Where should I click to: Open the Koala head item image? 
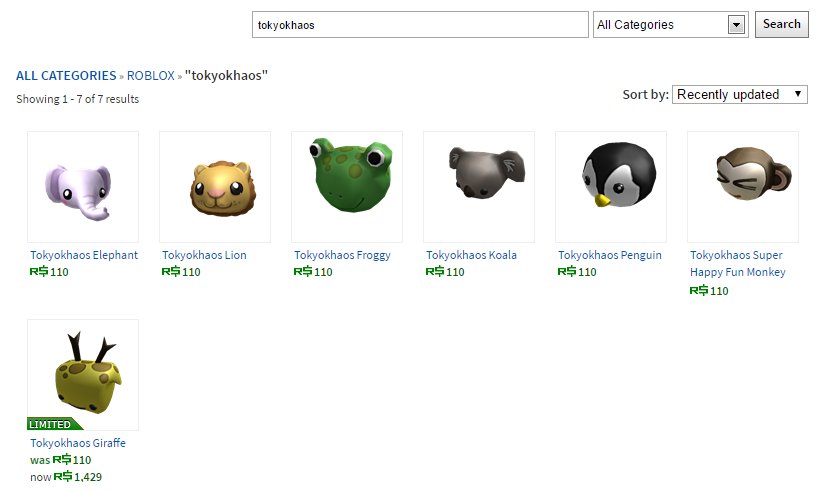click(479, 187)
